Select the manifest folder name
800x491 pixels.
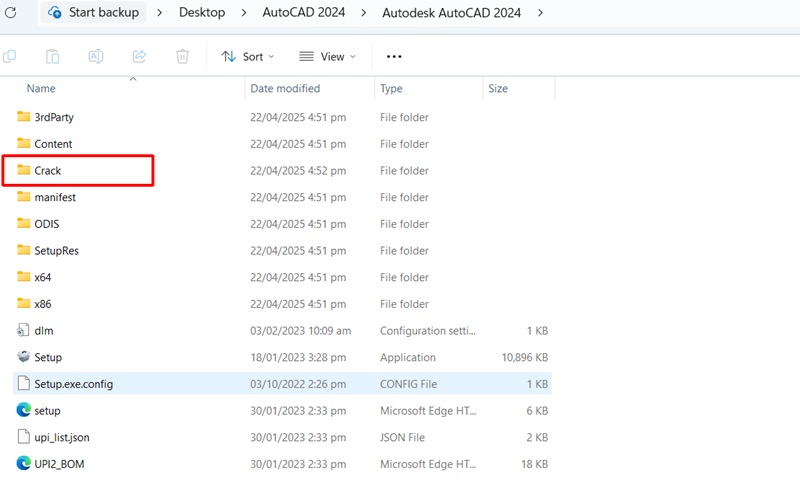coord(55,197)
